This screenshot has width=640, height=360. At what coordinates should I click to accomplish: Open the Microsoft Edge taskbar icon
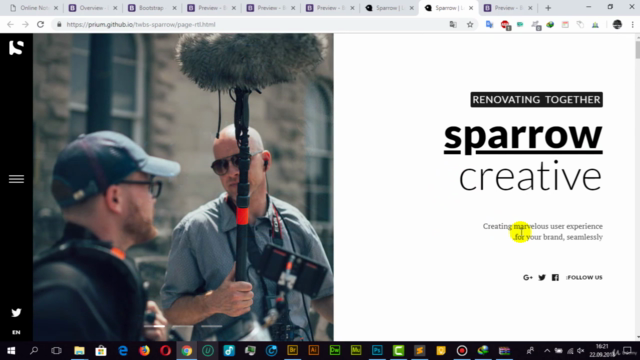123,351
